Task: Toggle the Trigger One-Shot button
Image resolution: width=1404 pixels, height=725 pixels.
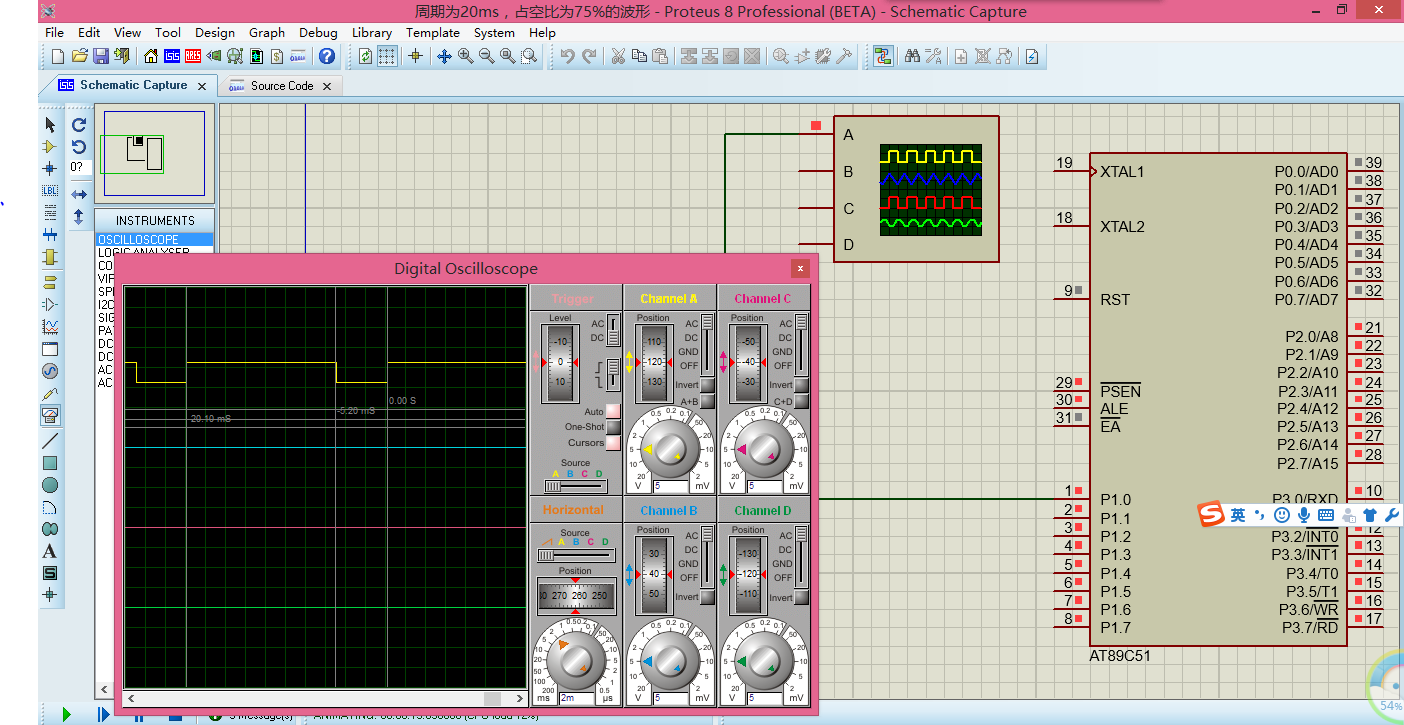Action: (613, 427)
